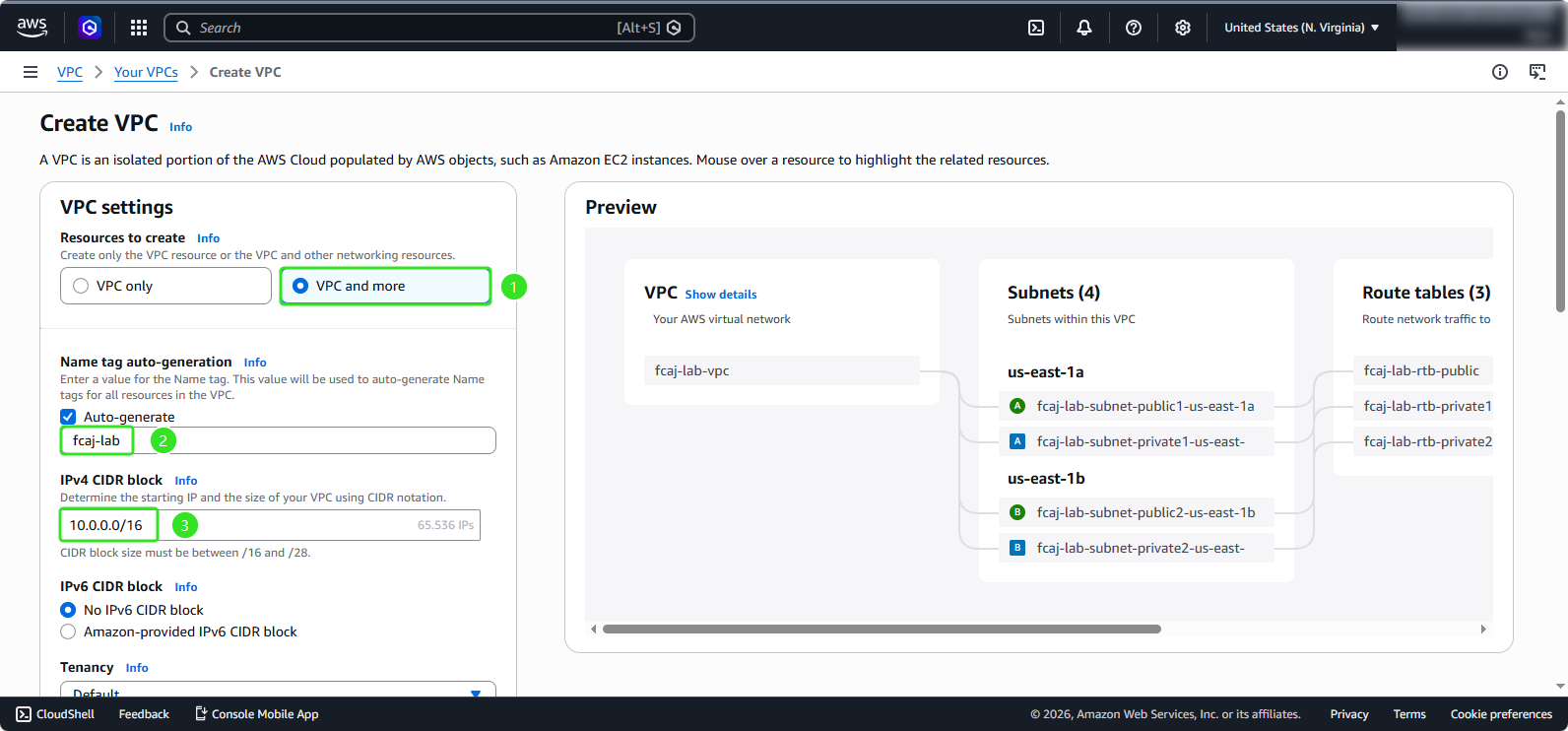Select the fcaj-lab-rtb-private2 route table
Image resolution: width=1568 pixels, height=731 pixels.
point(1423,441)
